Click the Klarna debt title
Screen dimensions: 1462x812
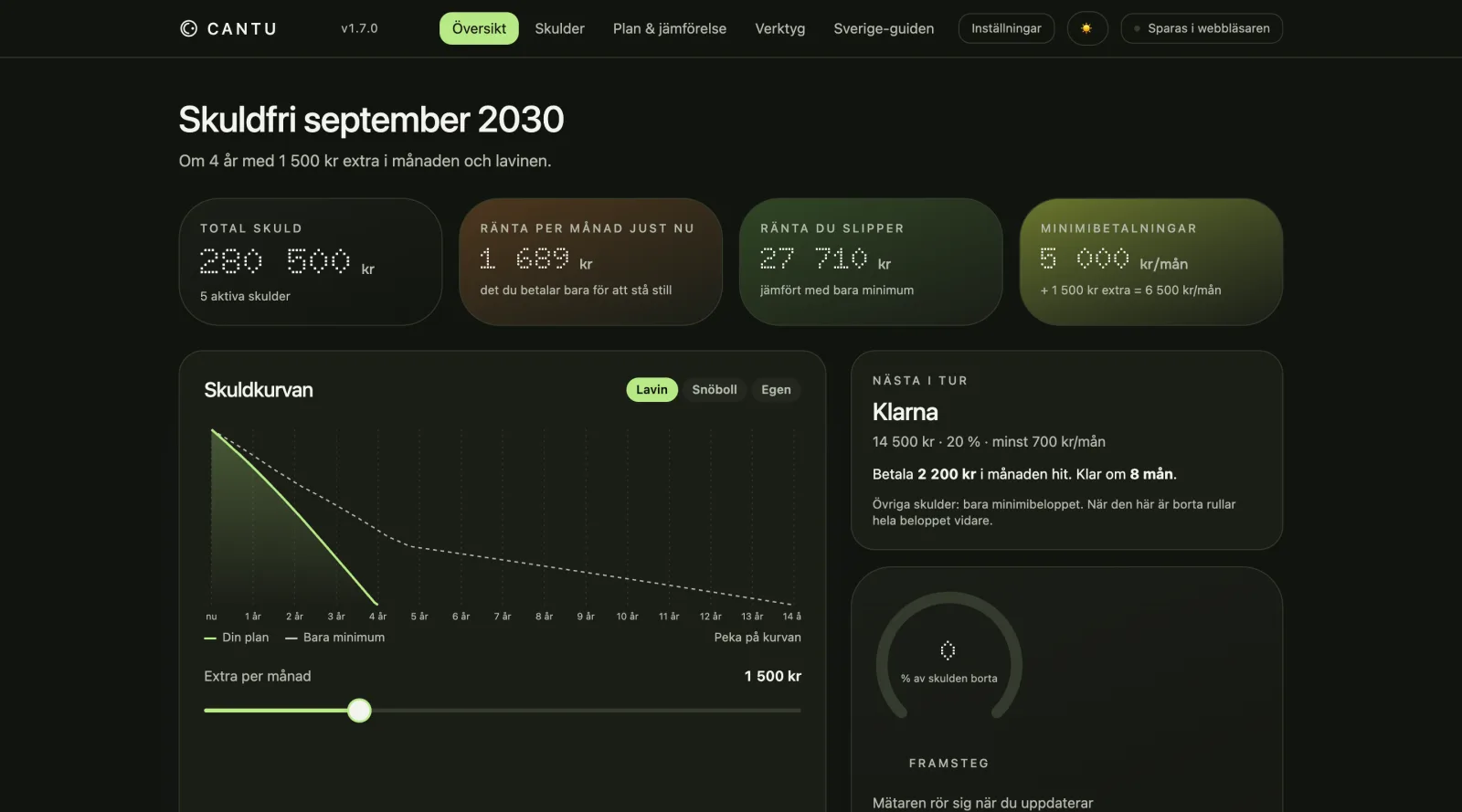pos(906,412)
